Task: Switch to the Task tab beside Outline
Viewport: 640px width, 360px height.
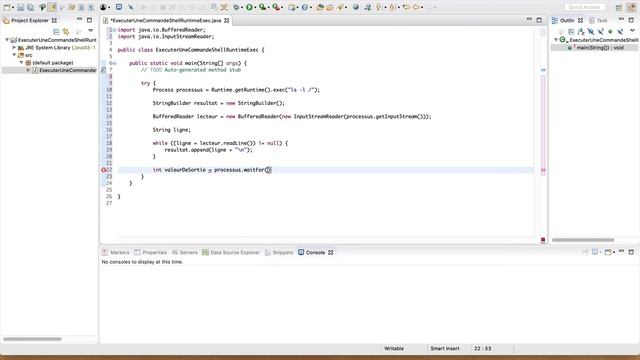Action: point(598,20)
